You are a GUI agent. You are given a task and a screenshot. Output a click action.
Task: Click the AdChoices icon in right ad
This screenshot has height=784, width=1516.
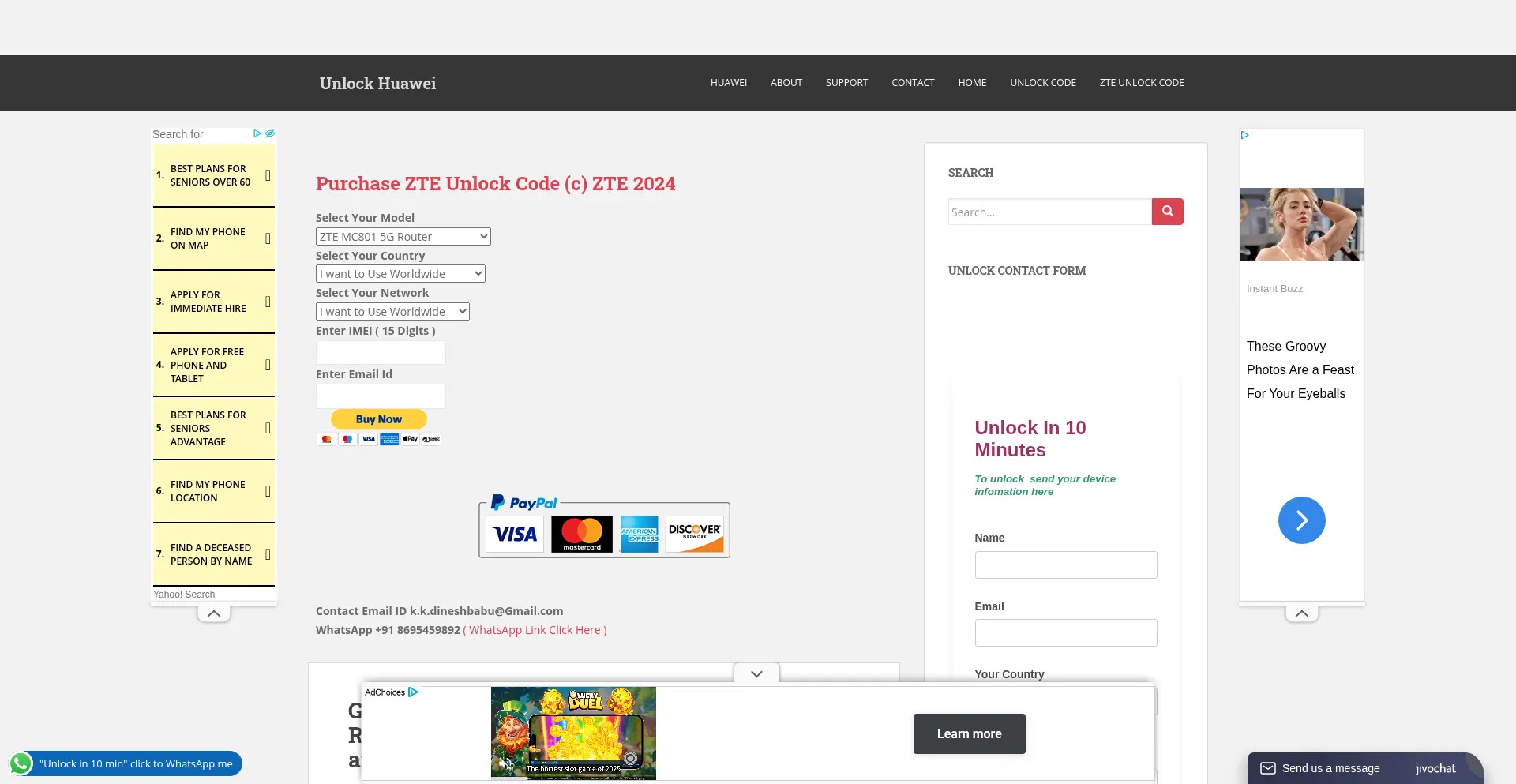tap(1244, 135)
